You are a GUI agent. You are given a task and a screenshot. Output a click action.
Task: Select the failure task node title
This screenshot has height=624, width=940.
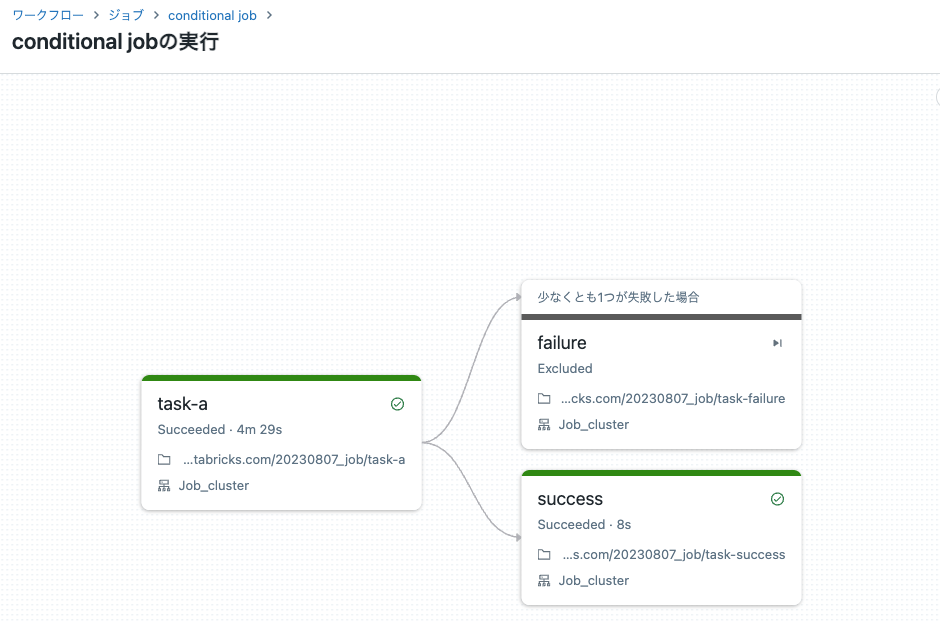tap(562, 343)
